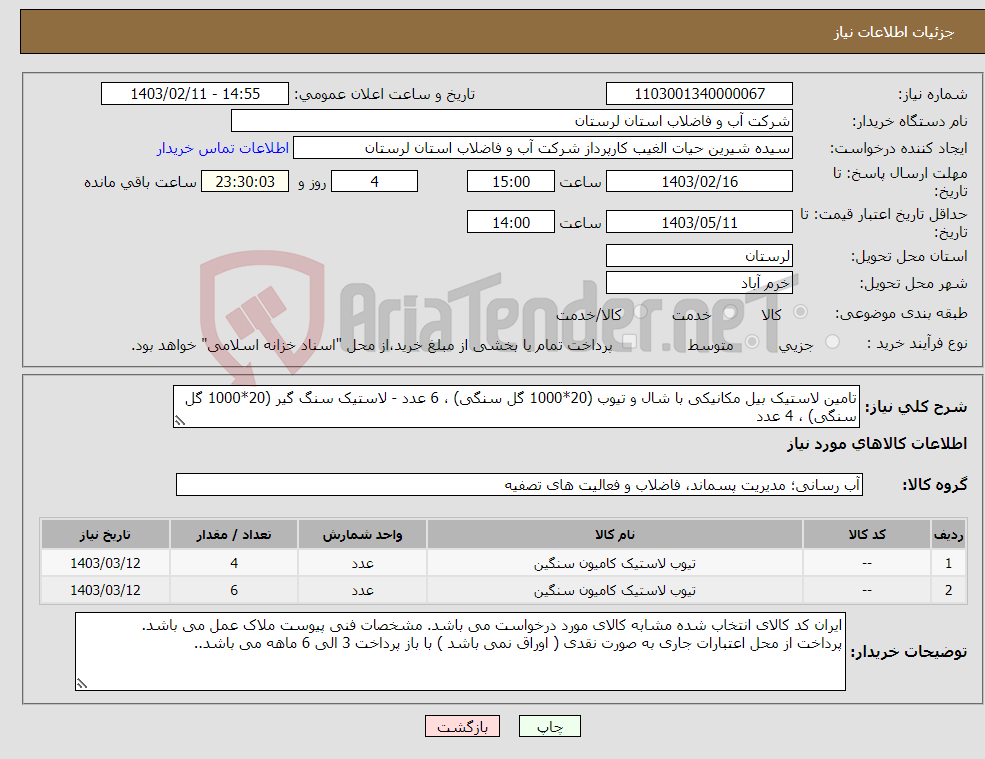The height and width of the screenshot is (759, 985).
Task: Click quantity 6 in row 2
Action: 234,591
